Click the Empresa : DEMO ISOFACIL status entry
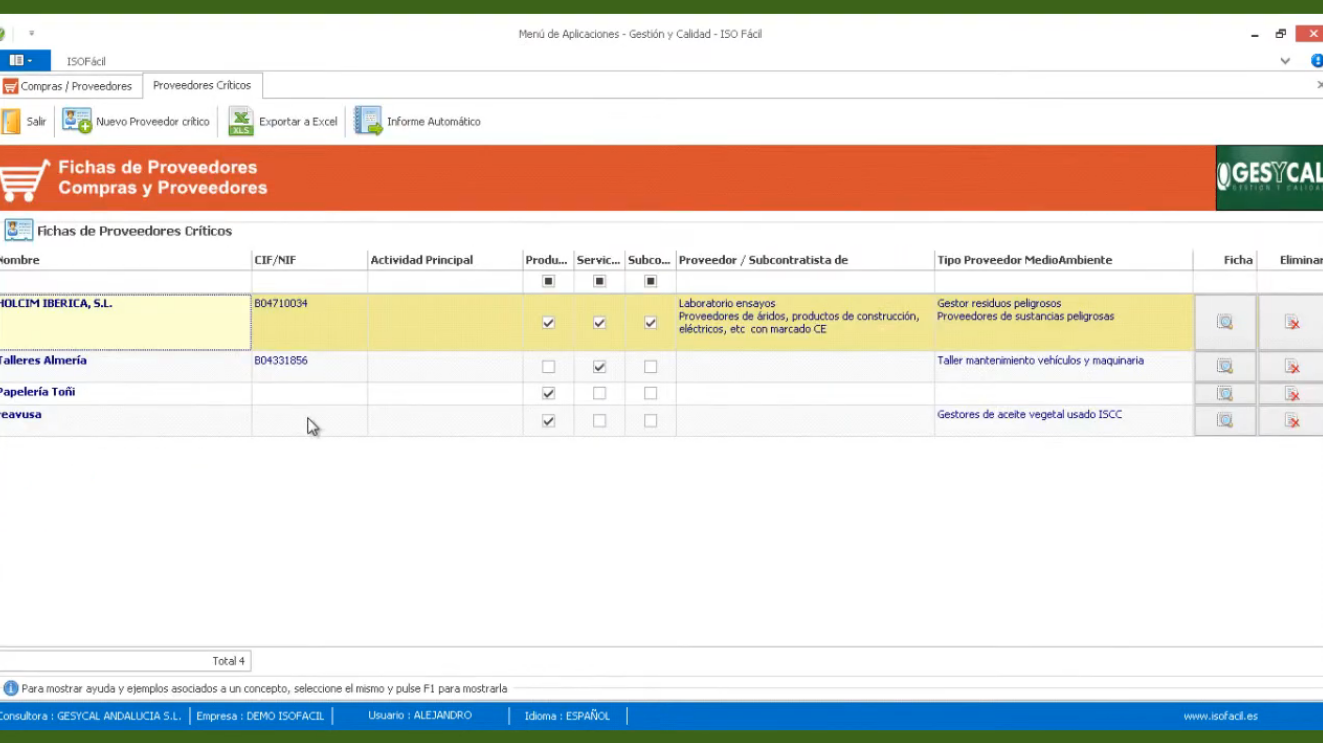 (x=260, y=716)
